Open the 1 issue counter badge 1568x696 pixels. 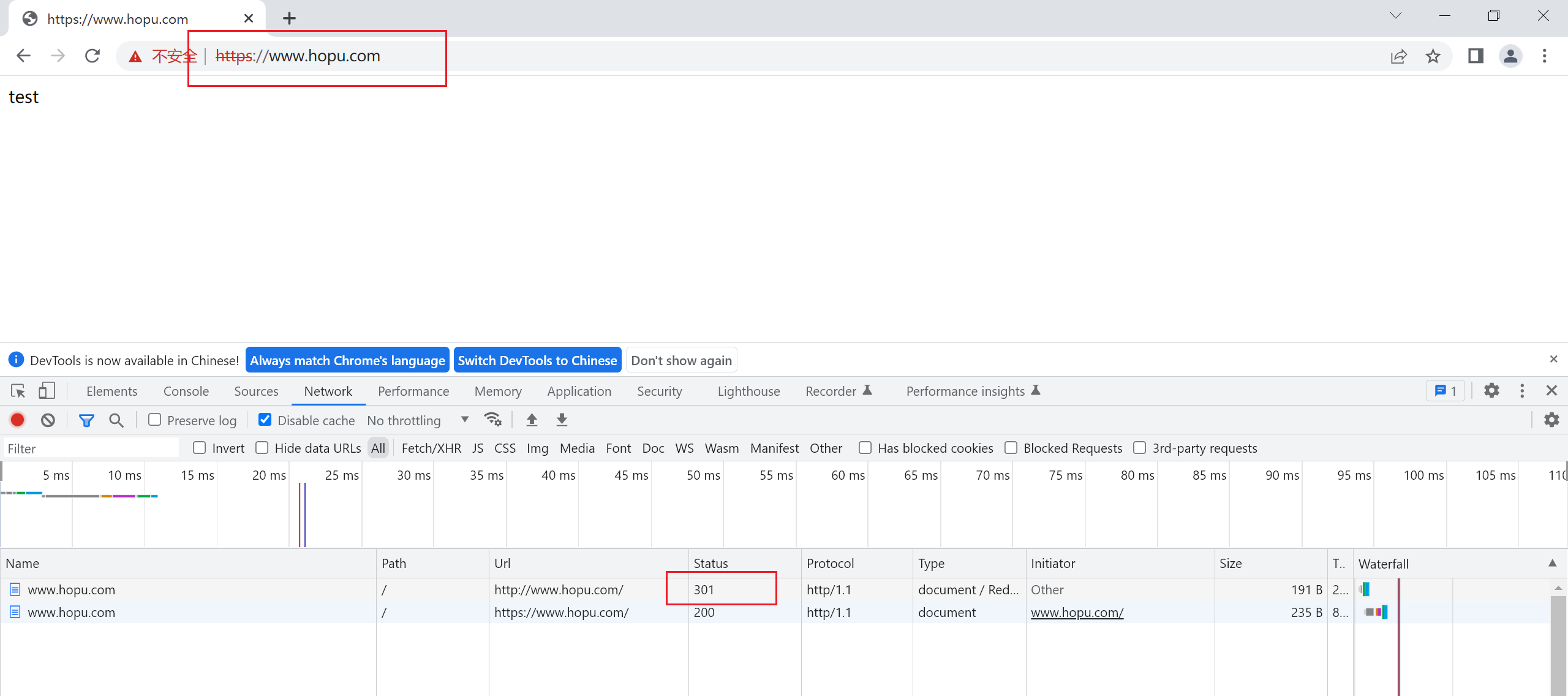(x=1445, y=391)
